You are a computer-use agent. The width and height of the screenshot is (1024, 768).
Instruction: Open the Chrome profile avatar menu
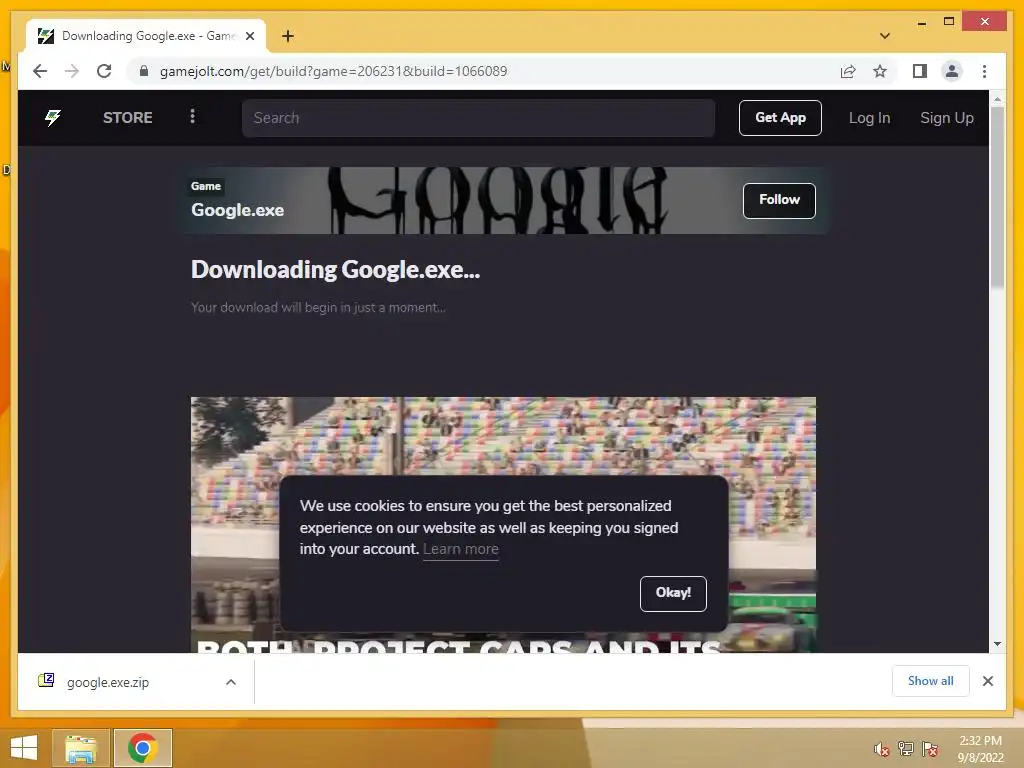coord(952,71)
